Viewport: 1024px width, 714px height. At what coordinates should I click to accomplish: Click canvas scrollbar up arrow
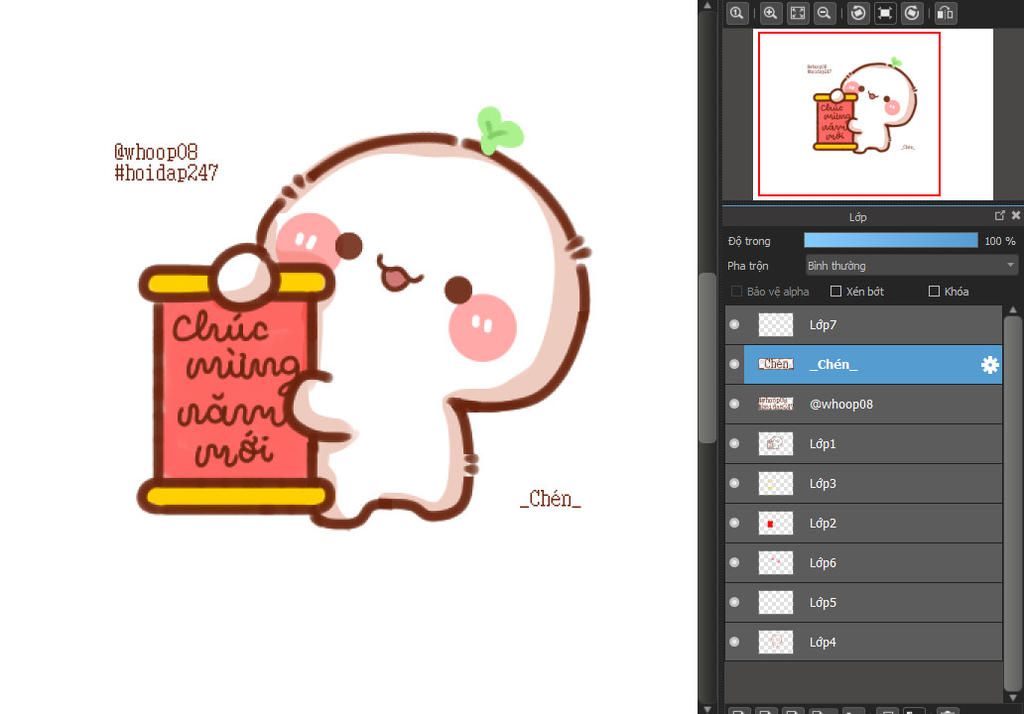point(707,5)
